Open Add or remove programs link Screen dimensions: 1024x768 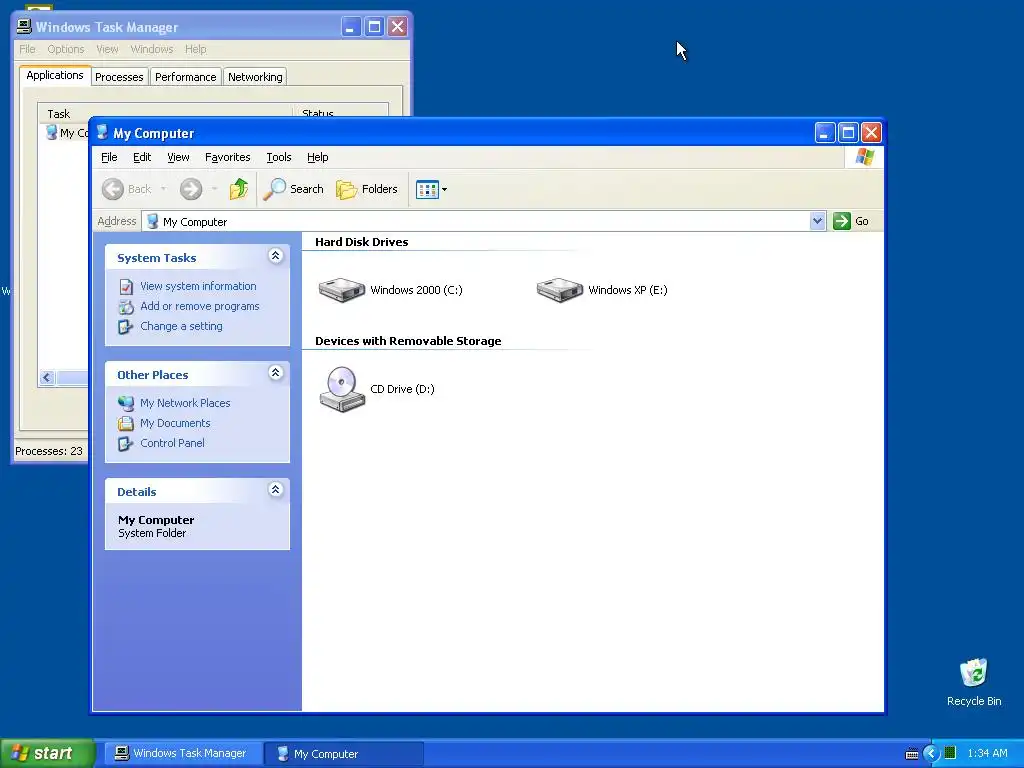pyautogui.click(x=199, y=306)
